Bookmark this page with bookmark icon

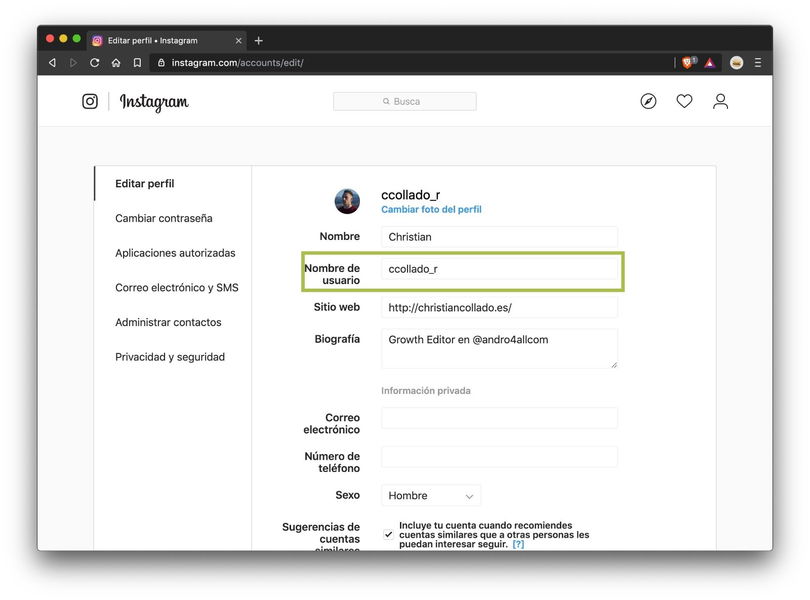(x=137, y=63)
